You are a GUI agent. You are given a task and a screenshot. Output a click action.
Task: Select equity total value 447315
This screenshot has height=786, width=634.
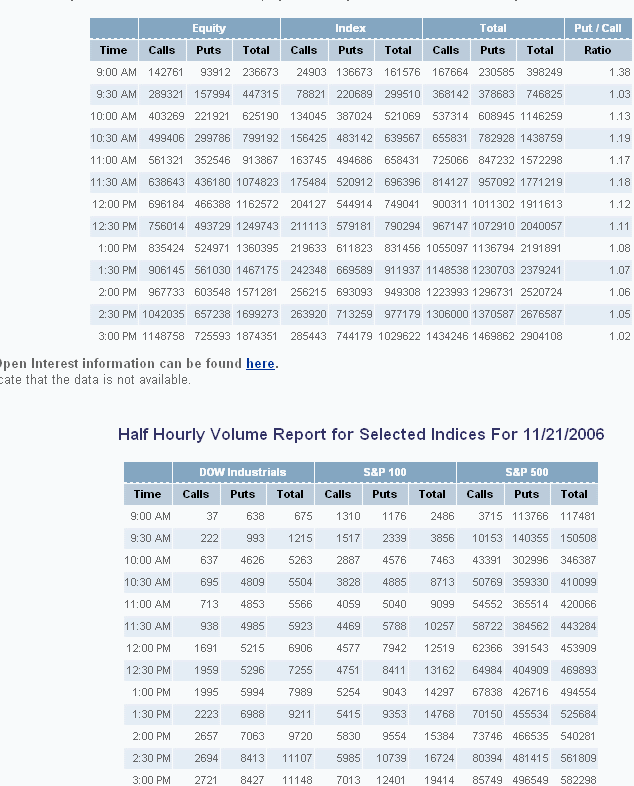tap(260, 94)
